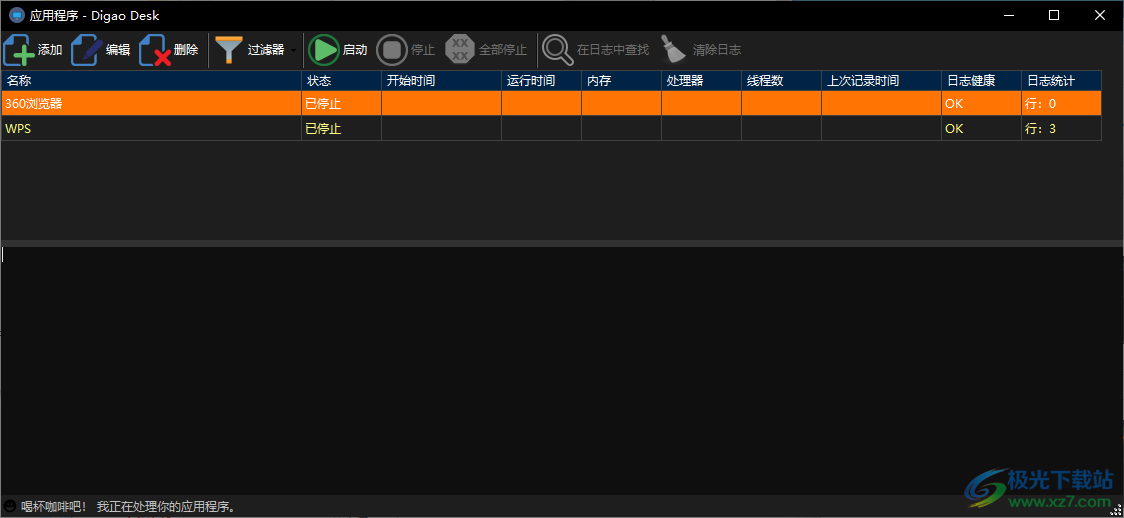Click the 线程数 column header

pyautogui.click(x=782, y=80)
